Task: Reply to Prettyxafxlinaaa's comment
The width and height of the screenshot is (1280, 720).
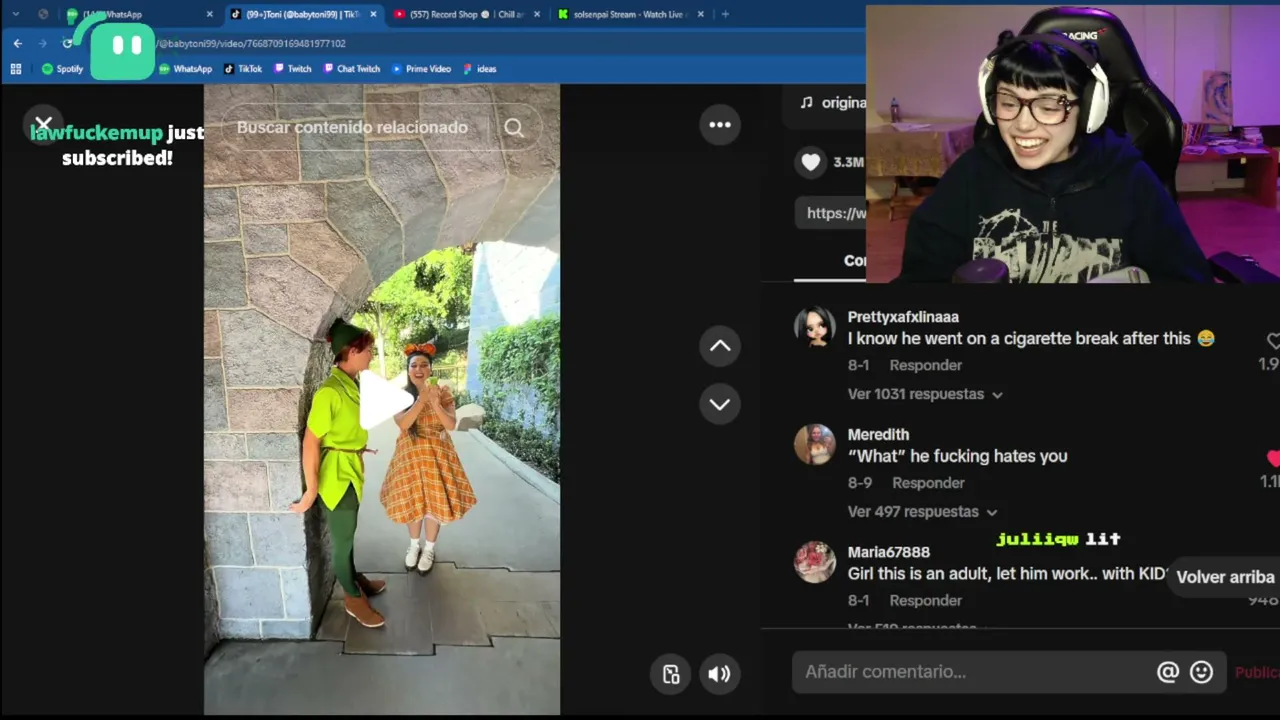Action: click(x=926, y=366)
